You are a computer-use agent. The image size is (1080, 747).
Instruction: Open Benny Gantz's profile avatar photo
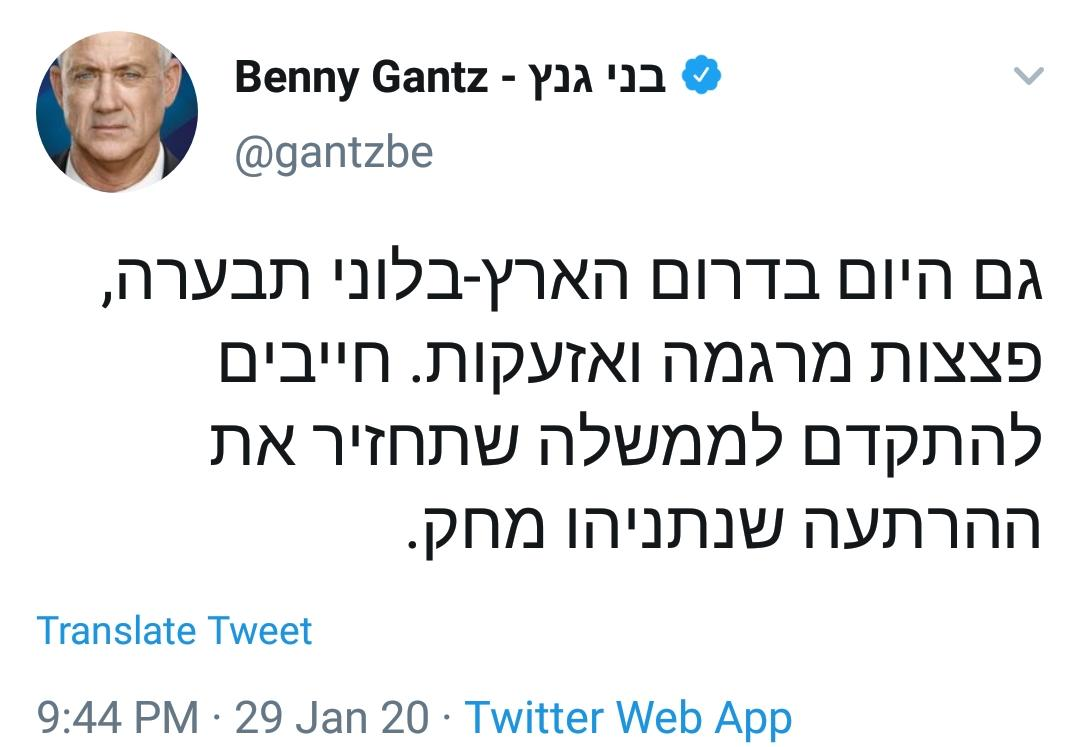[x=117, y=112]
